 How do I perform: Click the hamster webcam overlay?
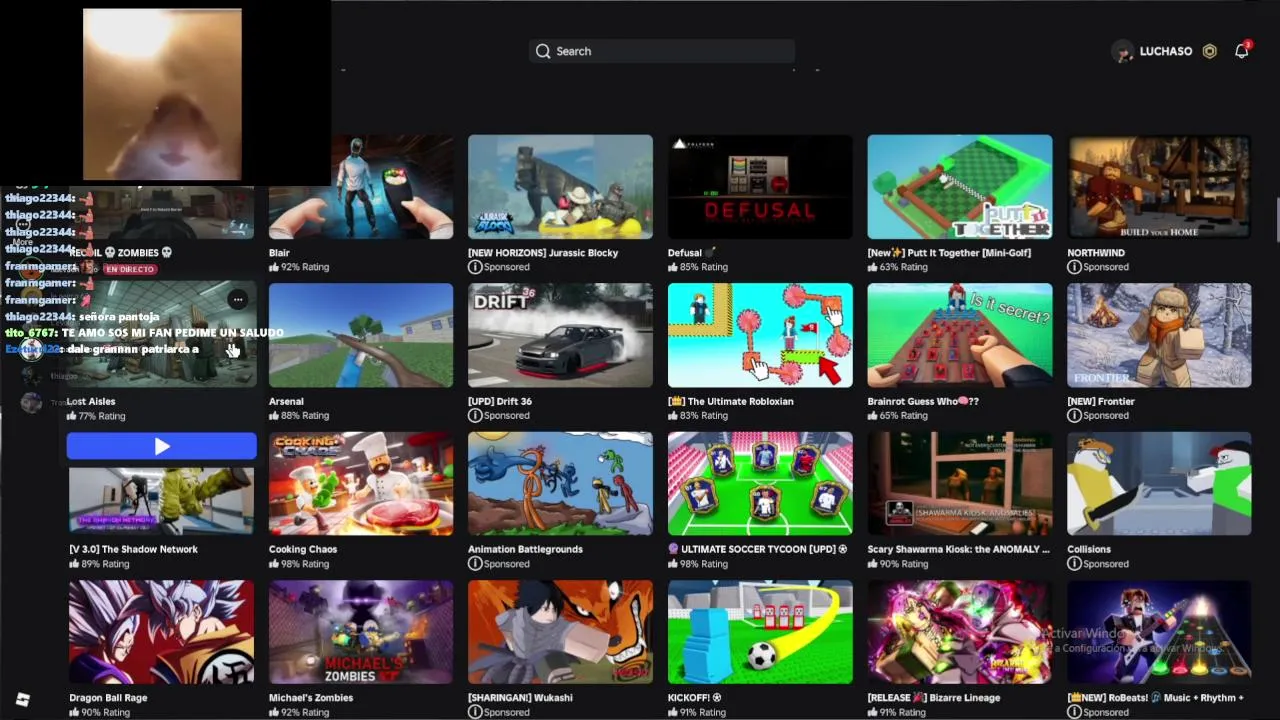click(x=162, y=95)
